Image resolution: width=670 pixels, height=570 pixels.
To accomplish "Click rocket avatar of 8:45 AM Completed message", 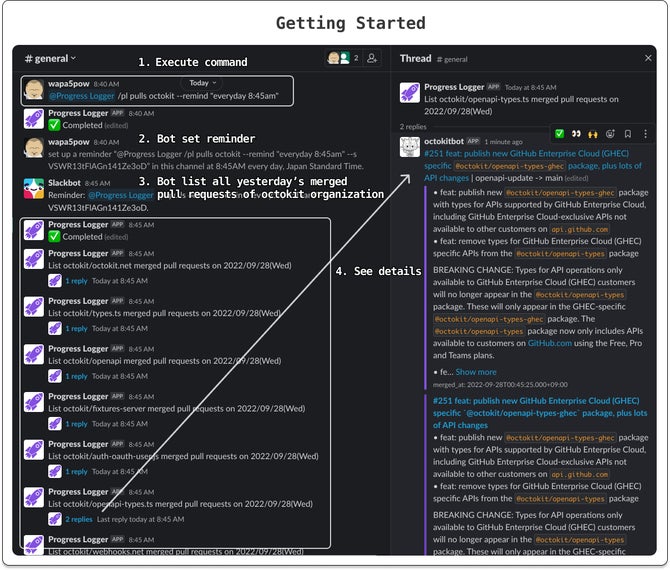I will pos(34,230).
